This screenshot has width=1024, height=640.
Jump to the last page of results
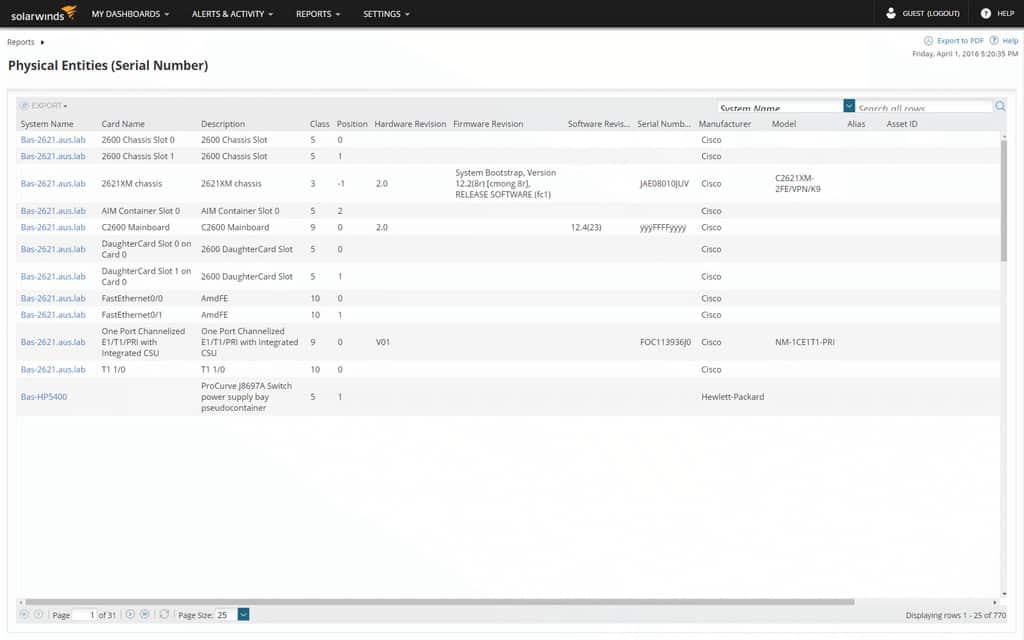click(142, 614)
